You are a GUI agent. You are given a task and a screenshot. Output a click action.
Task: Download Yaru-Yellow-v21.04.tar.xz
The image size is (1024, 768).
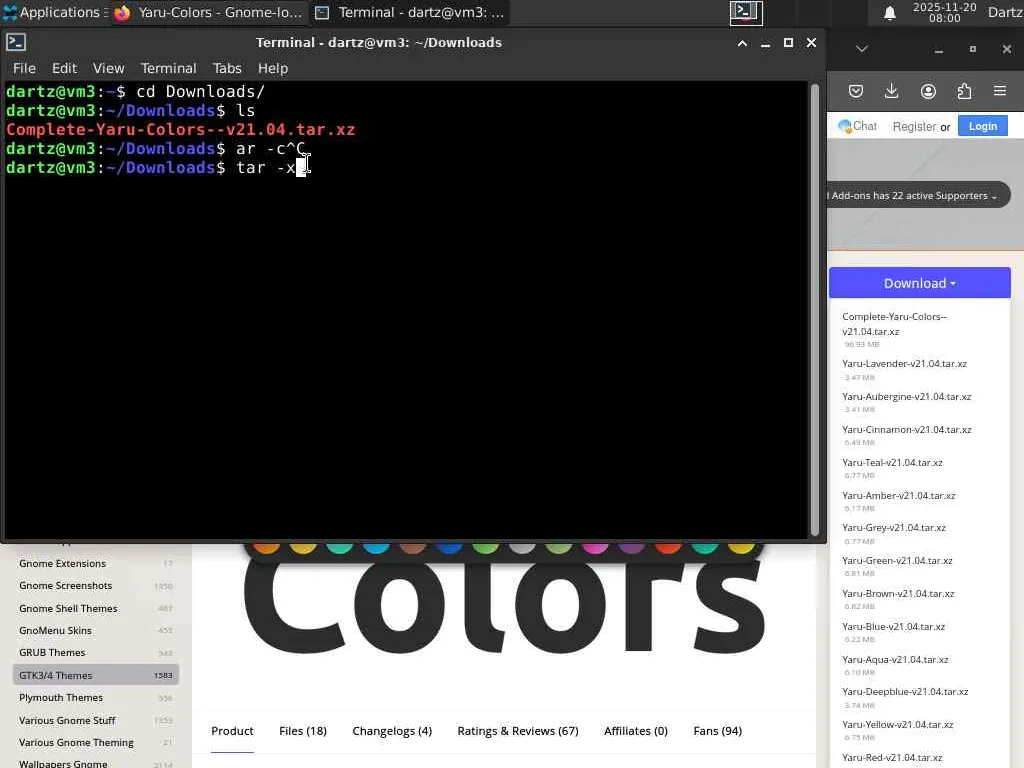click(897, 725)
